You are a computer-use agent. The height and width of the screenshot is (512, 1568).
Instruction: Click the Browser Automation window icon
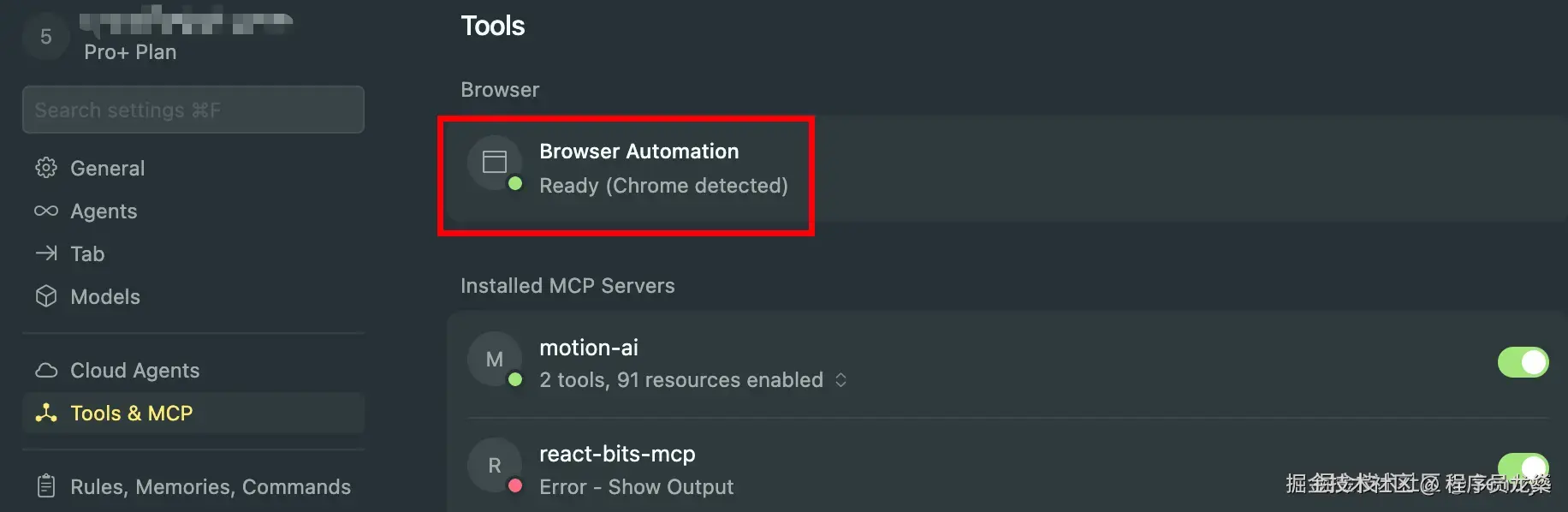coord(495,162)
